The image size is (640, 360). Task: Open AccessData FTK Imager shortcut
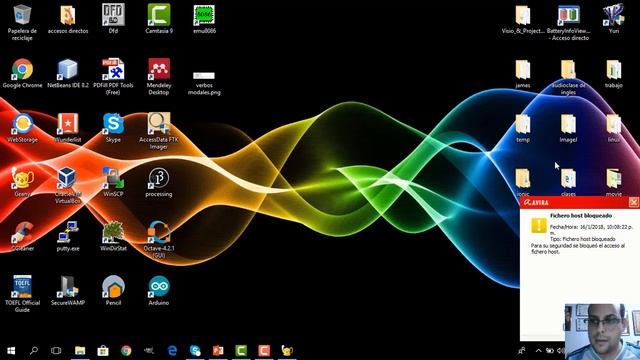pos(159,131)
